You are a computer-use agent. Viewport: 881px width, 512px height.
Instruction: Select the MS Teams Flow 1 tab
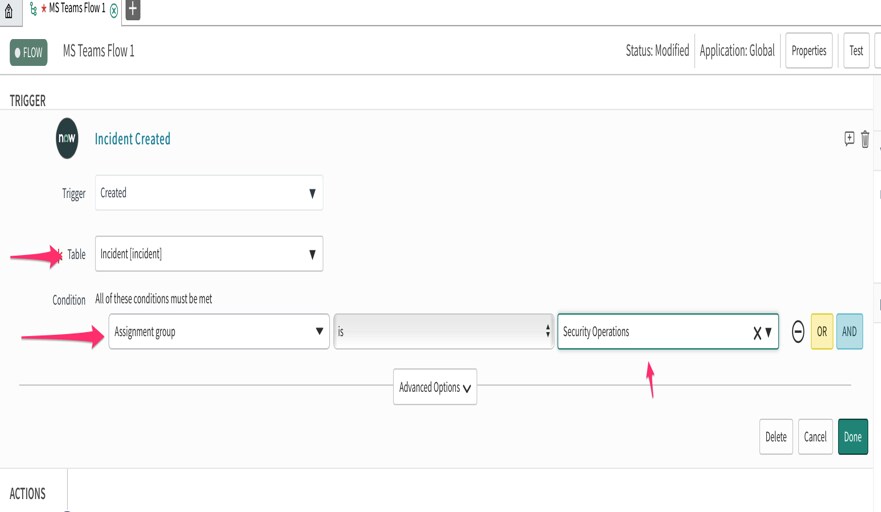click(75, 9)
